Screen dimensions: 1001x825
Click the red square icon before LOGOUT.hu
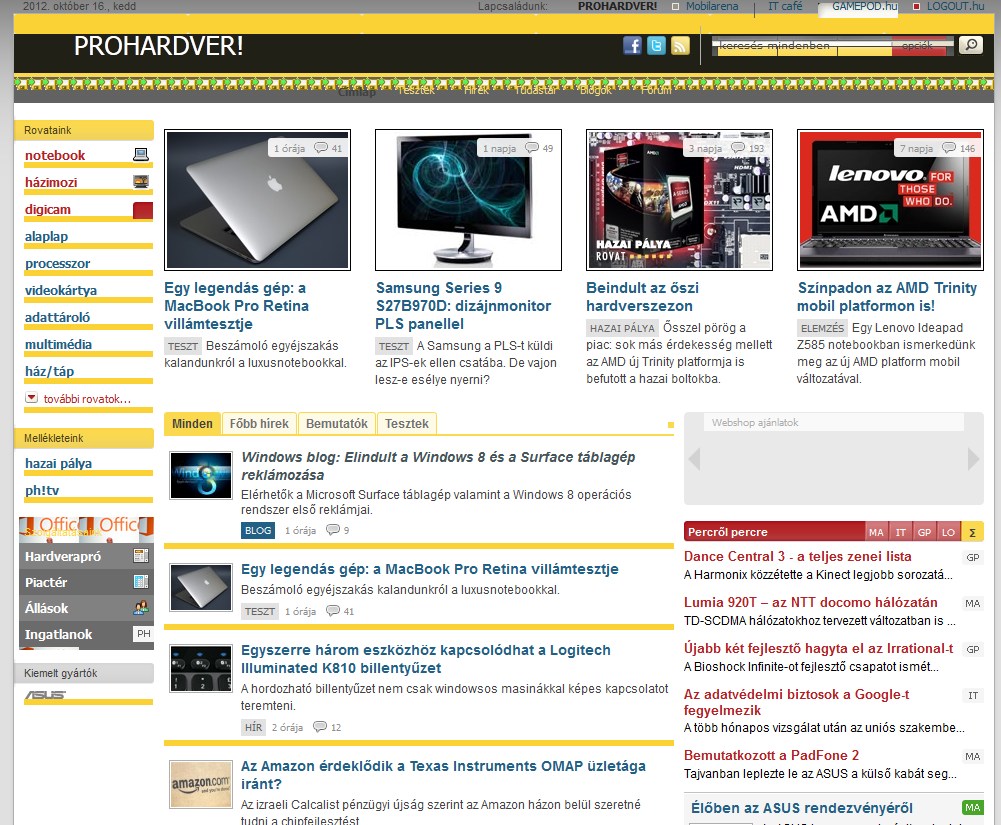click(x=917, y=6)
